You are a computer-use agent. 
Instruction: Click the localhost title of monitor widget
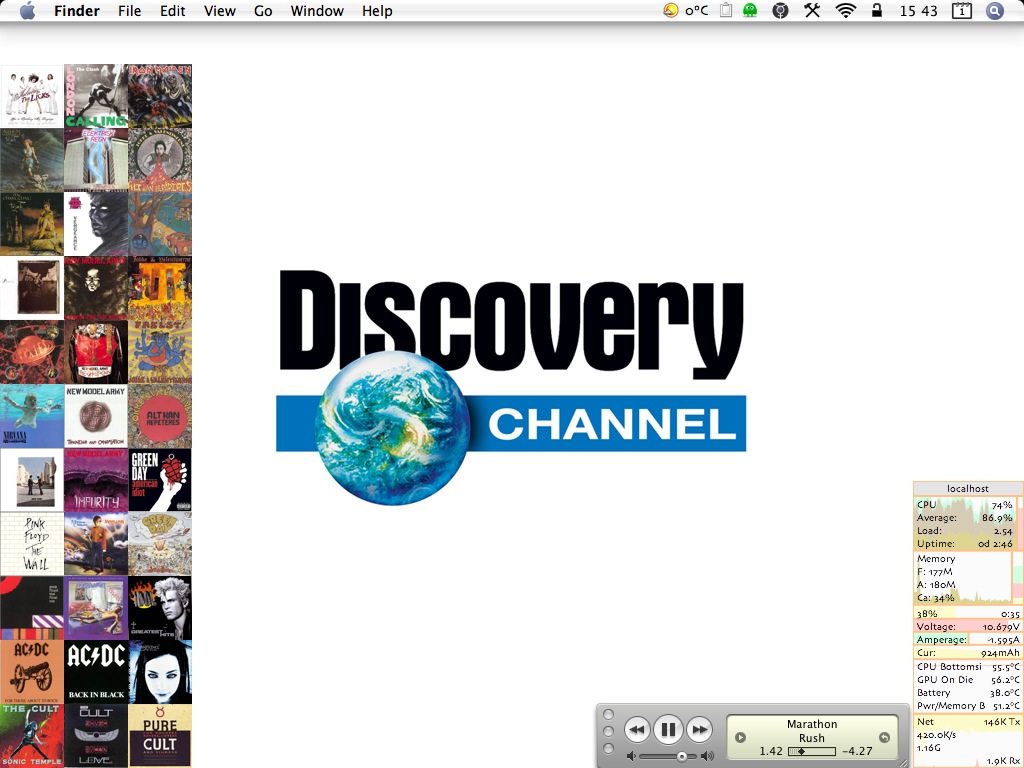coord(968,488)
